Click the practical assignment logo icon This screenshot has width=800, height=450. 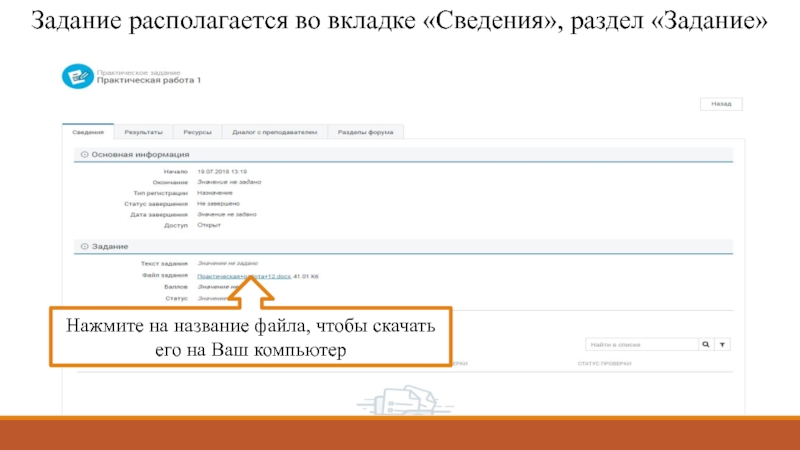pos(76,76)
